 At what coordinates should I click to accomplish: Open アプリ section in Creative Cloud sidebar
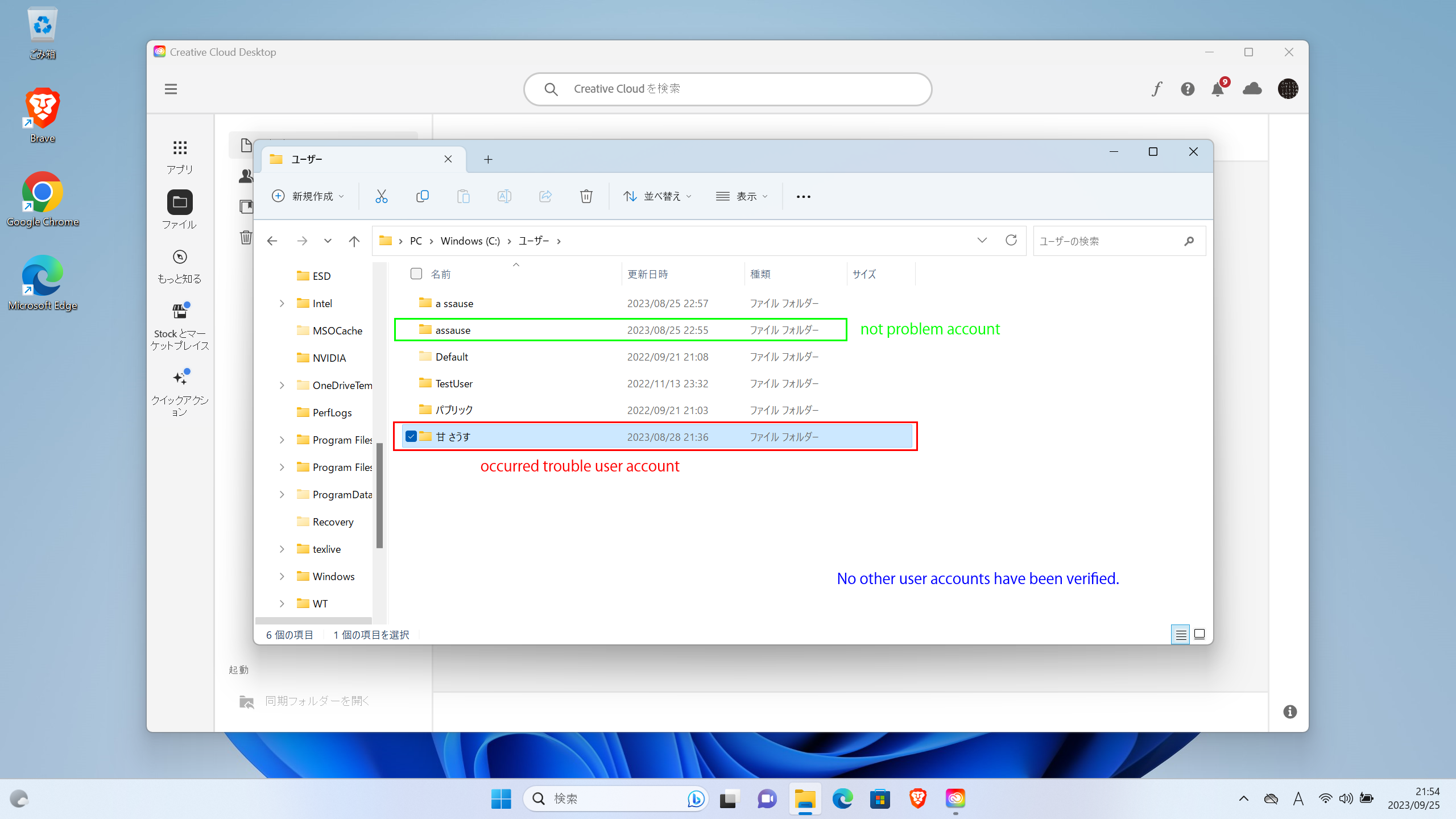(x=180, y=157)
